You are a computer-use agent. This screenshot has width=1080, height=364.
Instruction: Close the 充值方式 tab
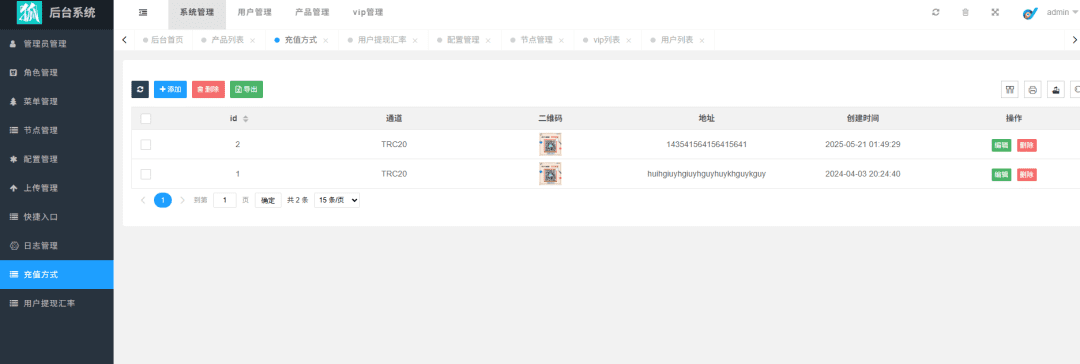coord(326,41)
